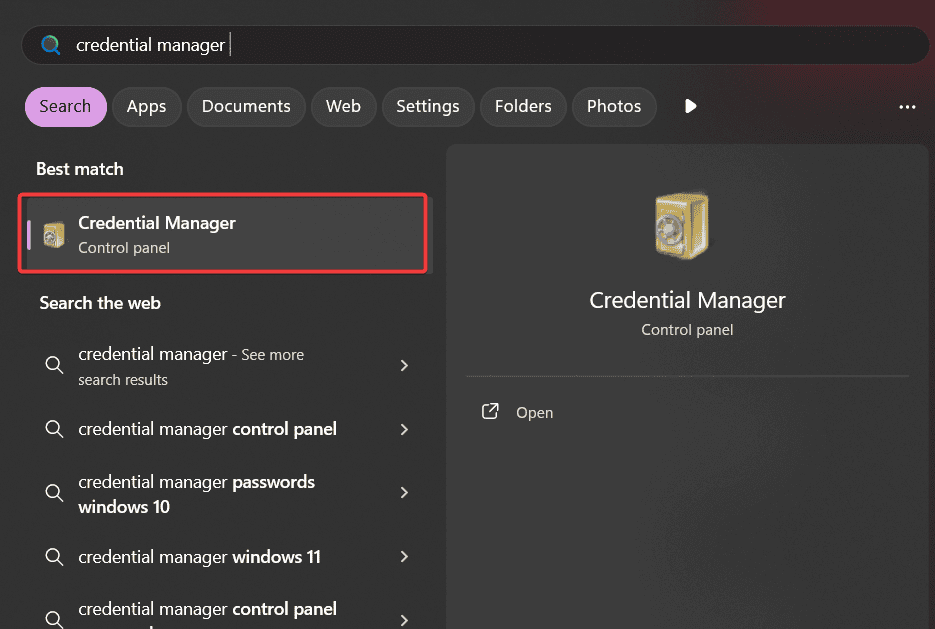Switch to the Apps filter tab
The image size is (935, 629).
tap(147, 107)
